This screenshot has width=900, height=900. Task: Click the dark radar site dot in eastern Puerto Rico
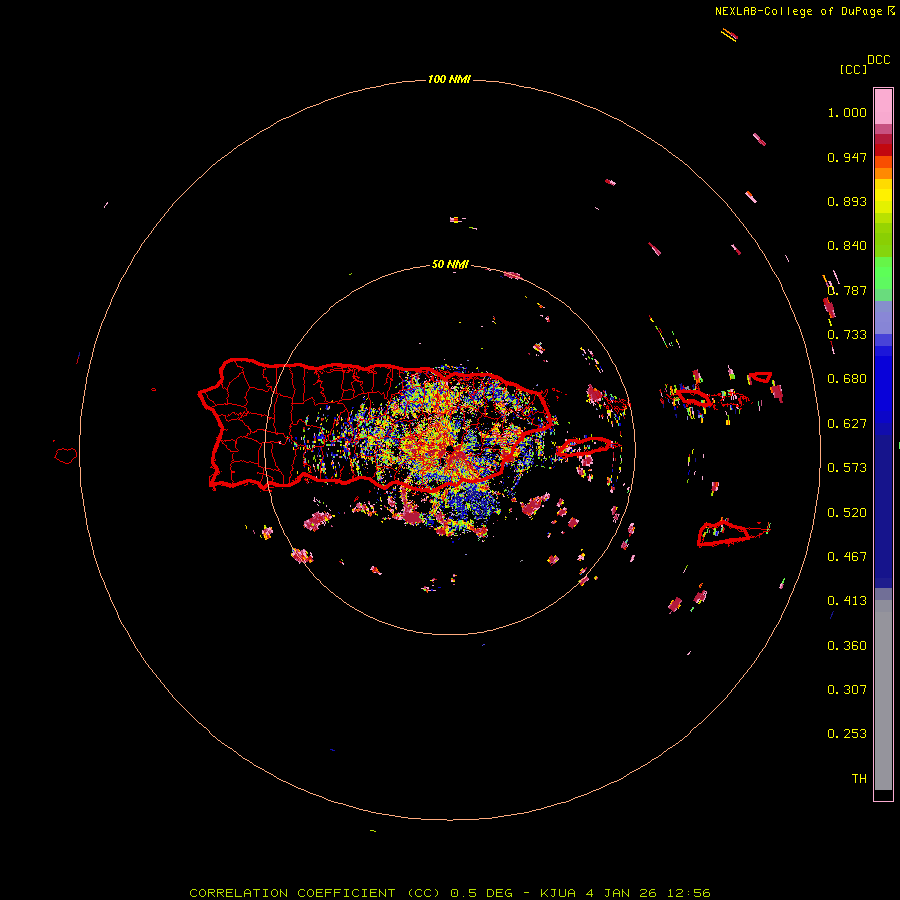[x=450, y=449]
